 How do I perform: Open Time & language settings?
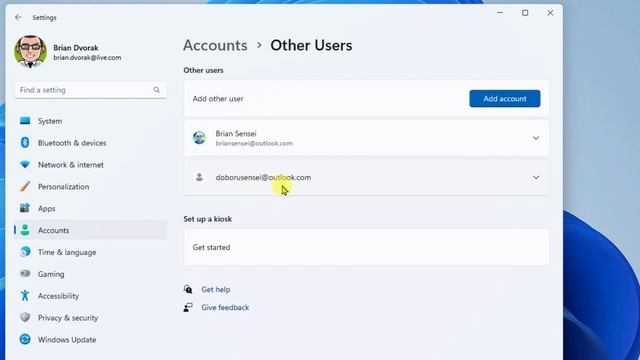pos(90,252)
